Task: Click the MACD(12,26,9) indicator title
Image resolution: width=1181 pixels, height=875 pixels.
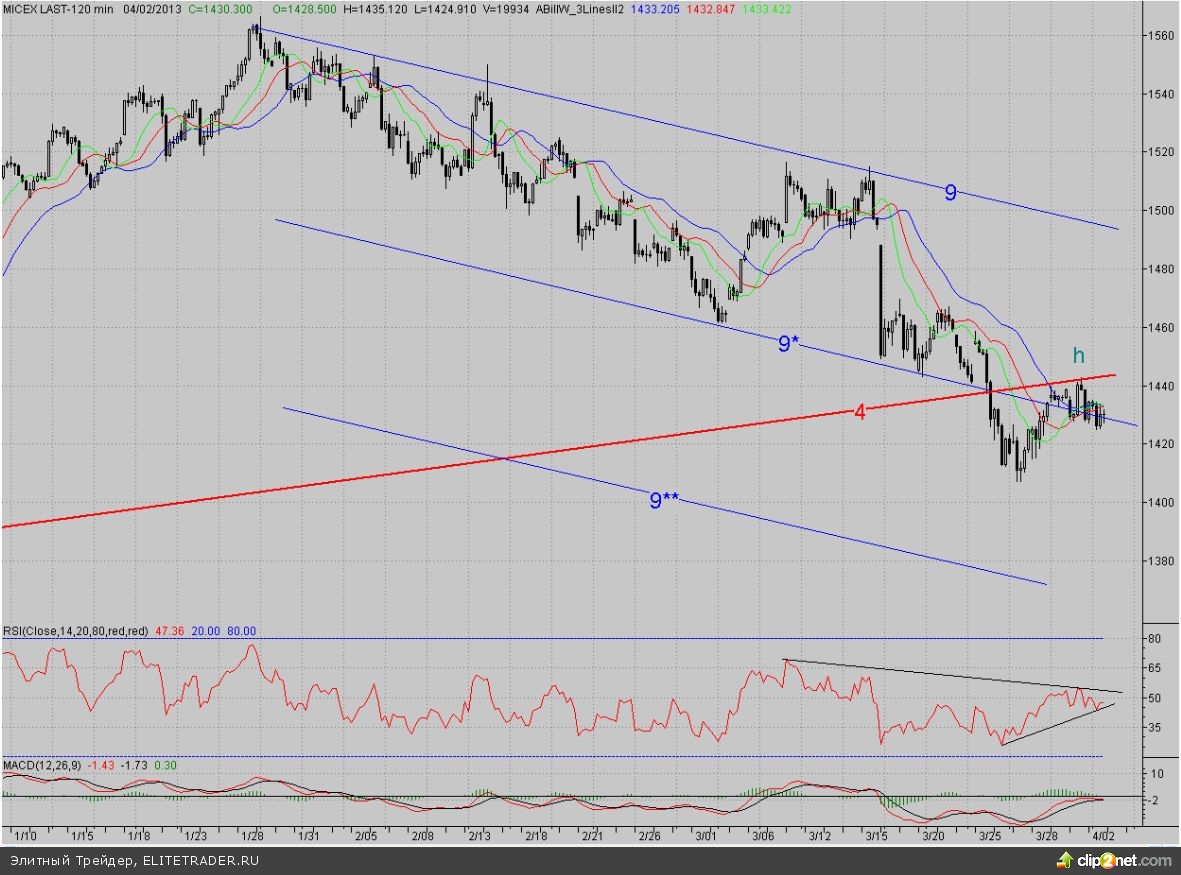Action: (42, 765)
